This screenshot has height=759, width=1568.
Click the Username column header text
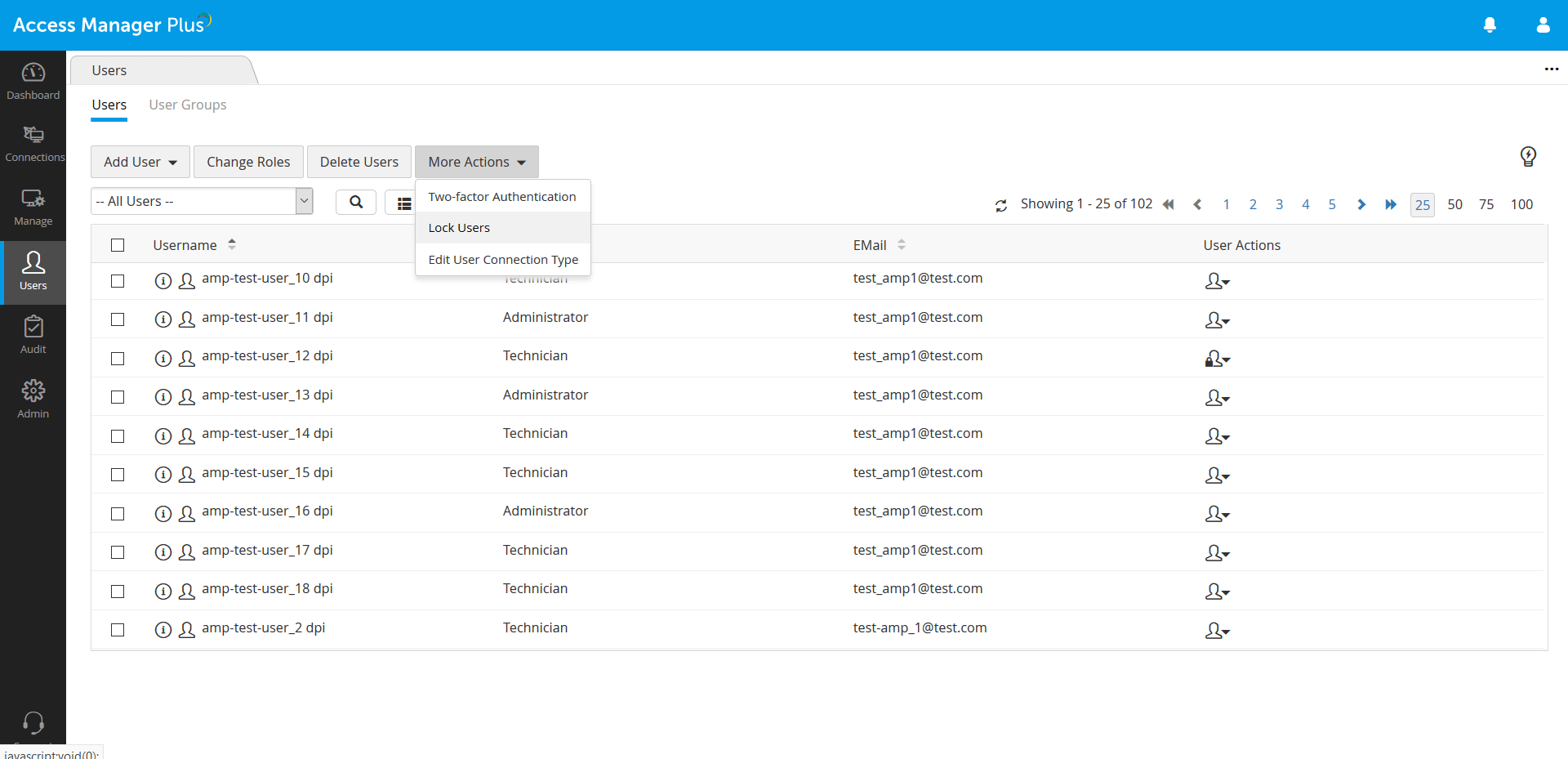tap(185, 245)
